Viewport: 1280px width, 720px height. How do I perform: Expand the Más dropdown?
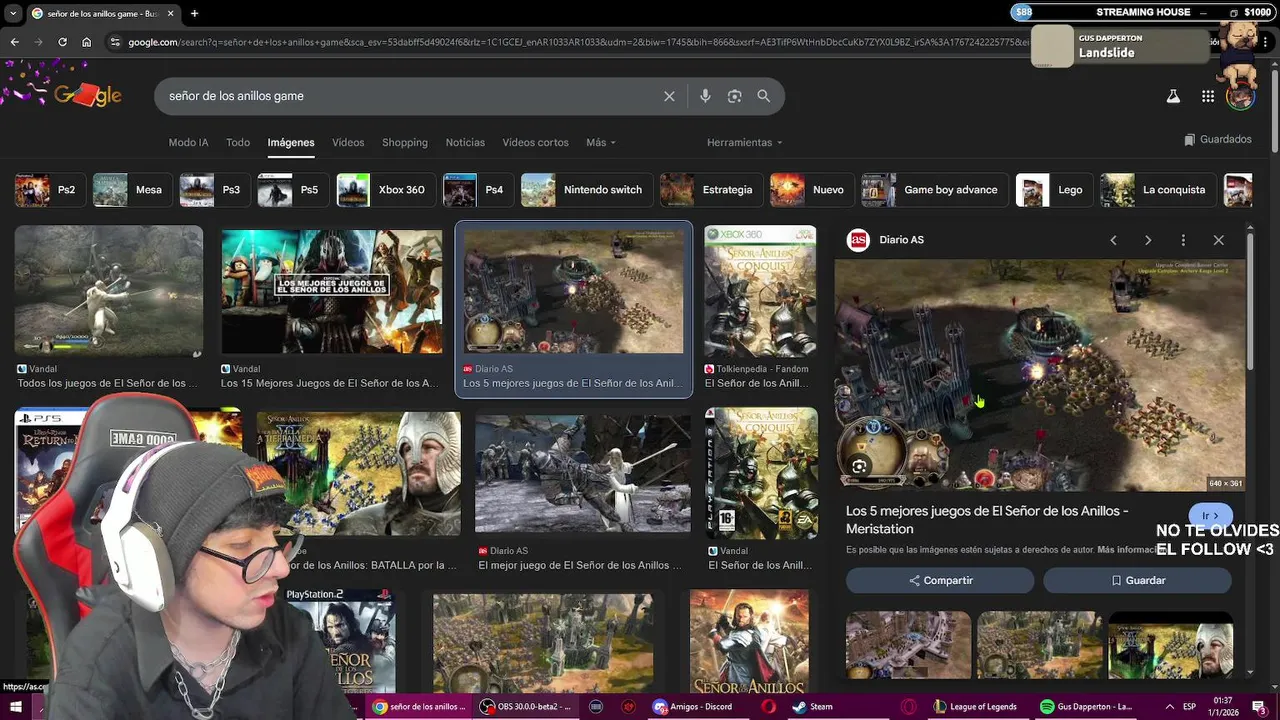600,143
